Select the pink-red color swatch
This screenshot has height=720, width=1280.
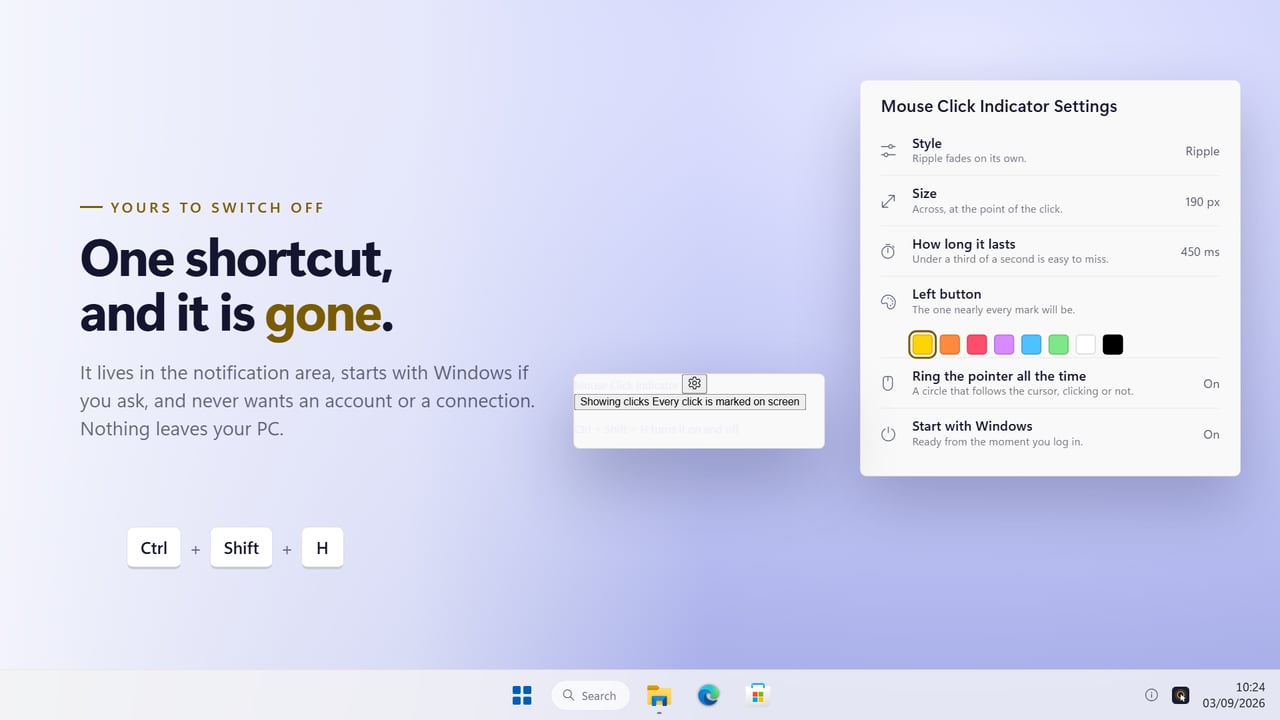(x=977, y=345)
